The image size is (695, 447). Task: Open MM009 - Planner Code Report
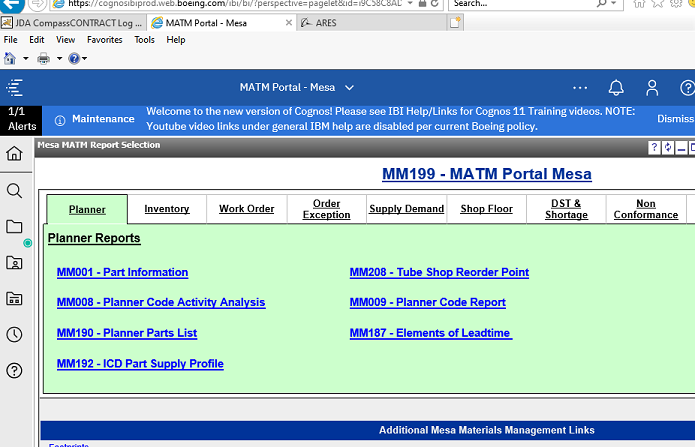point(428,302)
